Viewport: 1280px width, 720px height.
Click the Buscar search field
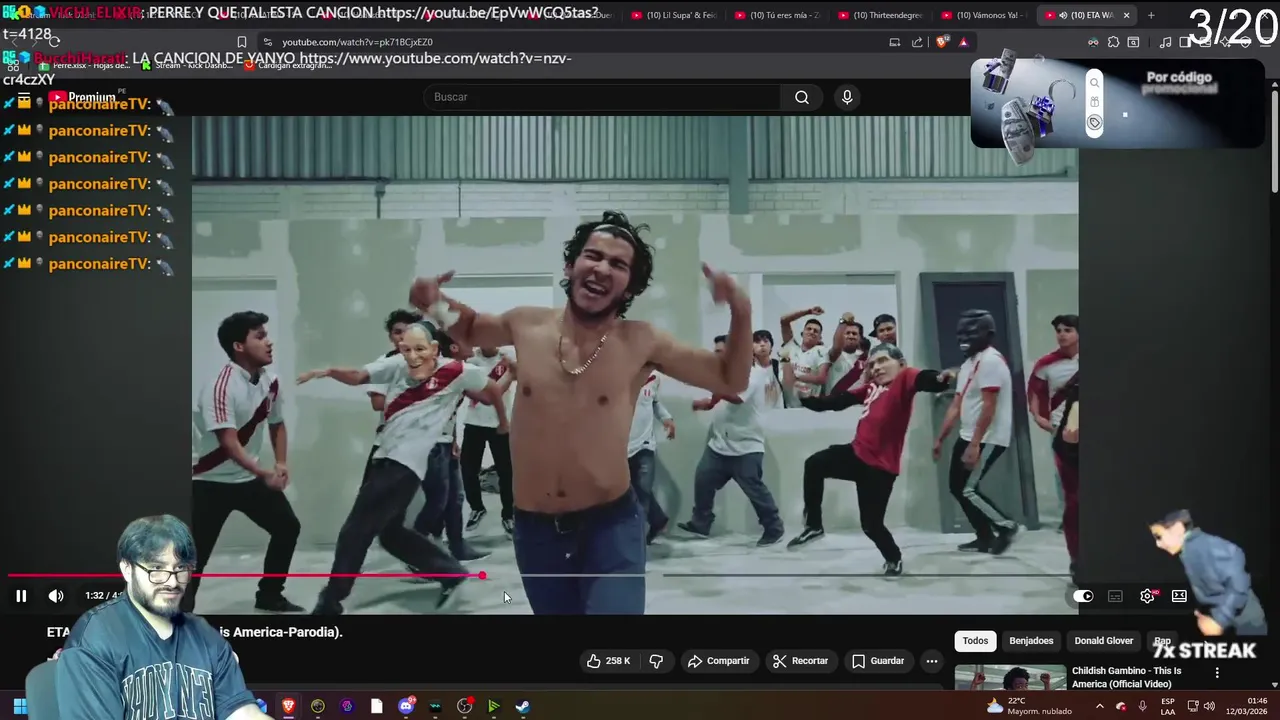pos(603,97)
